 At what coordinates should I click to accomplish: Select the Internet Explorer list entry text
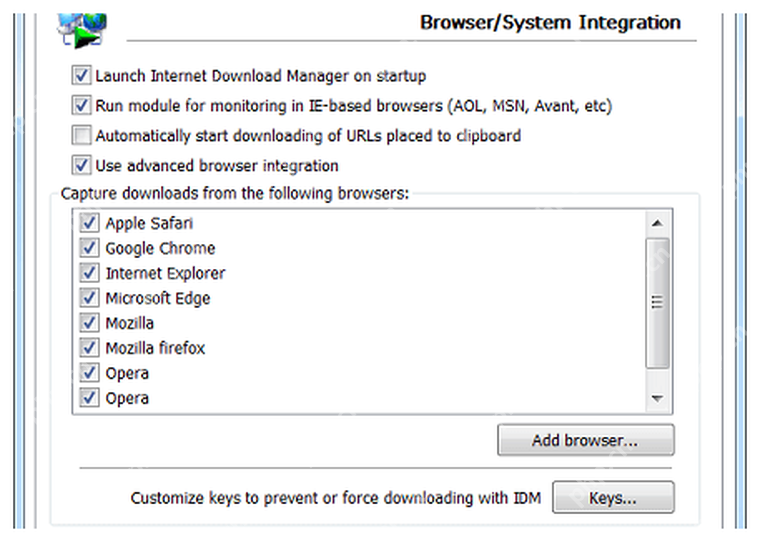(165, 273)
